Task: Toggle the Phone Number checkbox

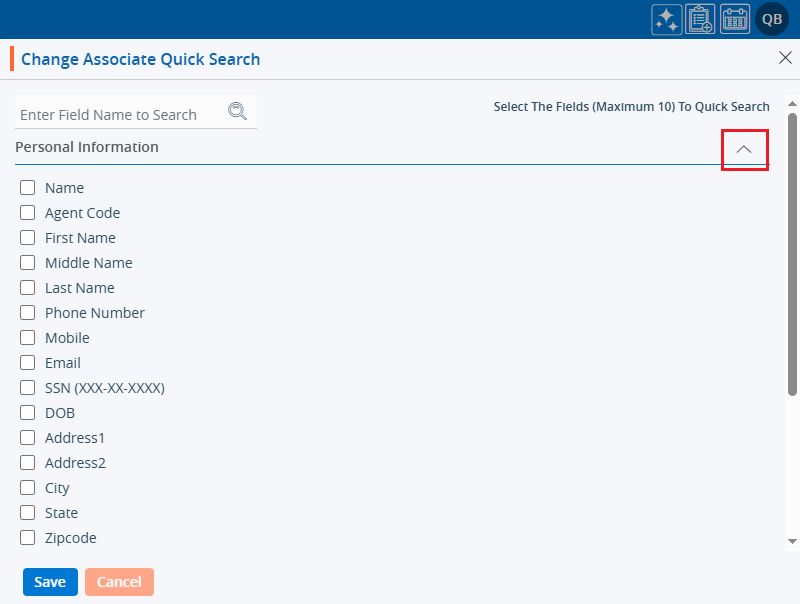Action: 28,313
